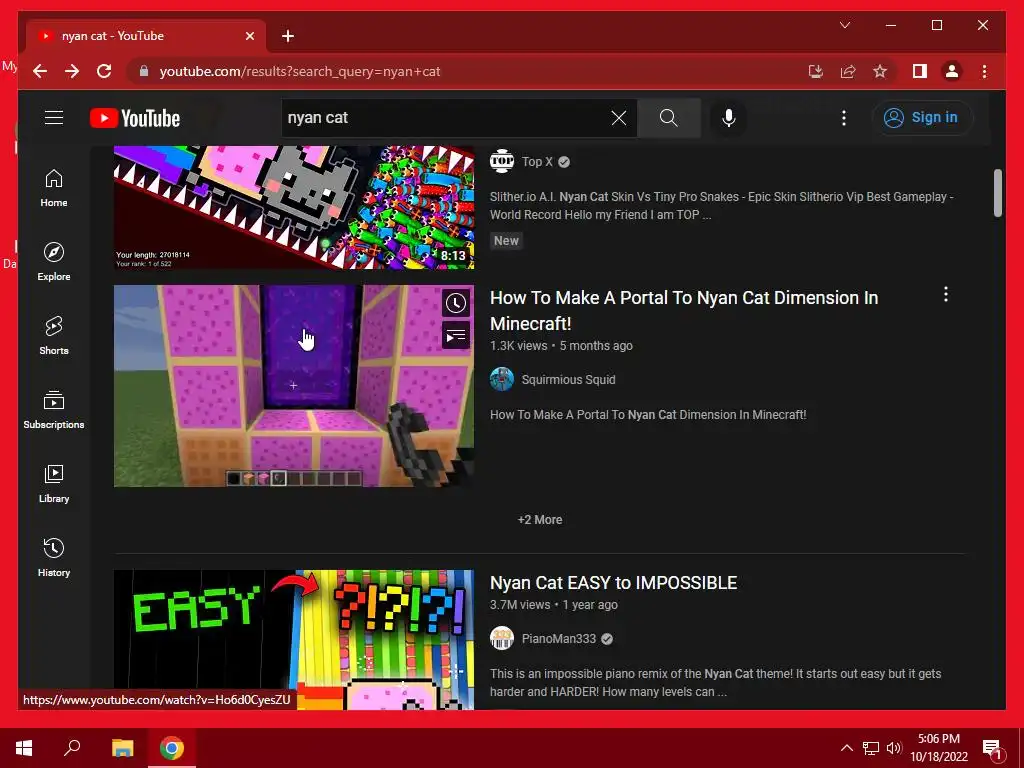Start voice search with microphone icon

pos(728,118)
